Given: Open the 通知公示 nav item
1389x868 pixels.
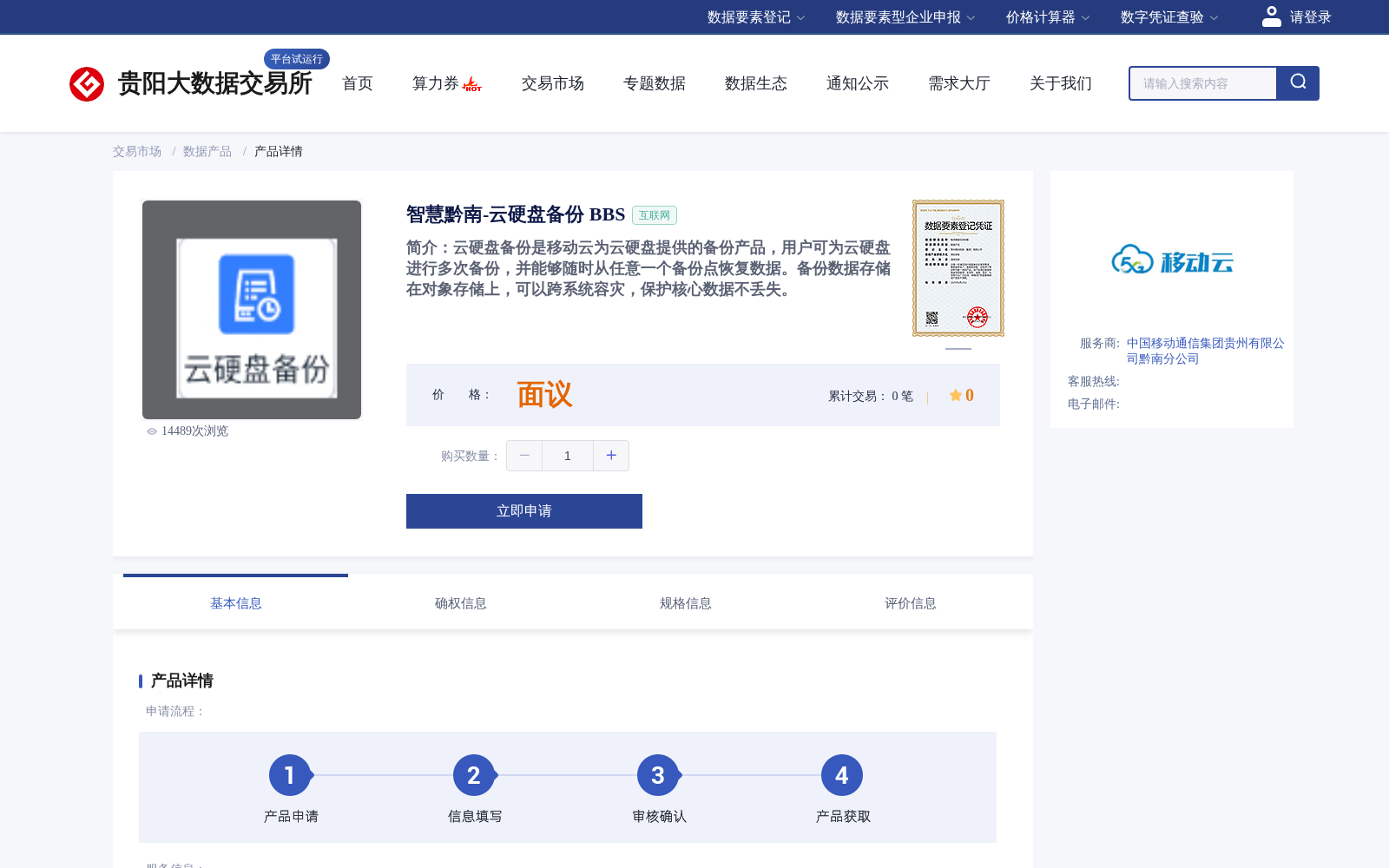Looking at the screenshot, I should (858, 83).
